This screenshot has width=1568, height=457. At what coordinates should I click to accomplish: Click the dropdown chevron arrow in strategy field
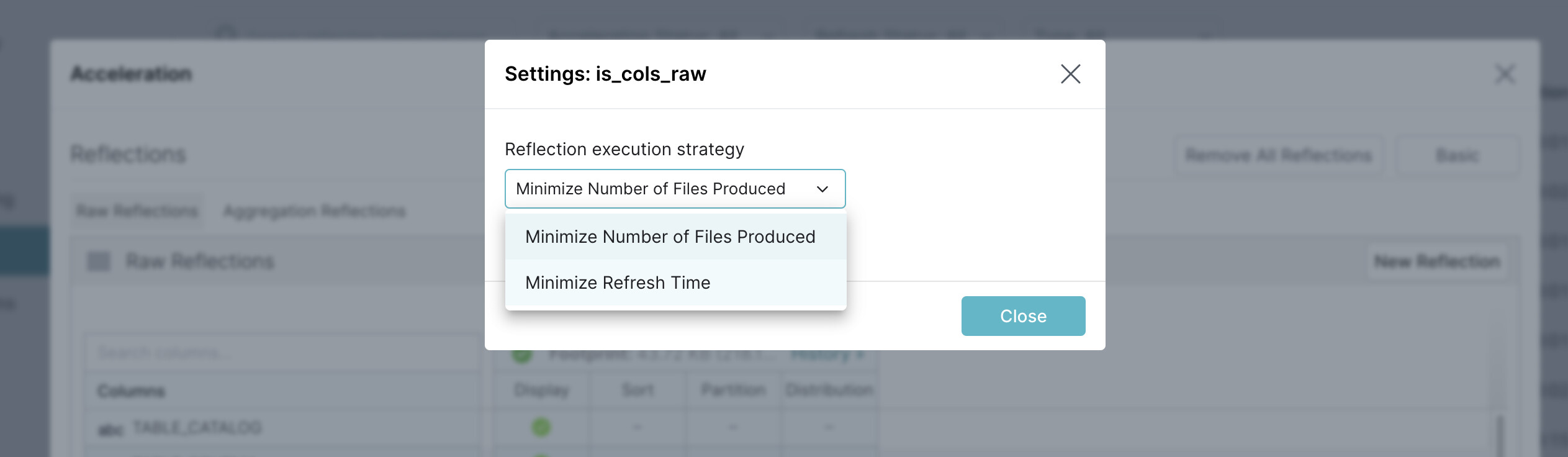pyautogui.click(x=822, y=189)
